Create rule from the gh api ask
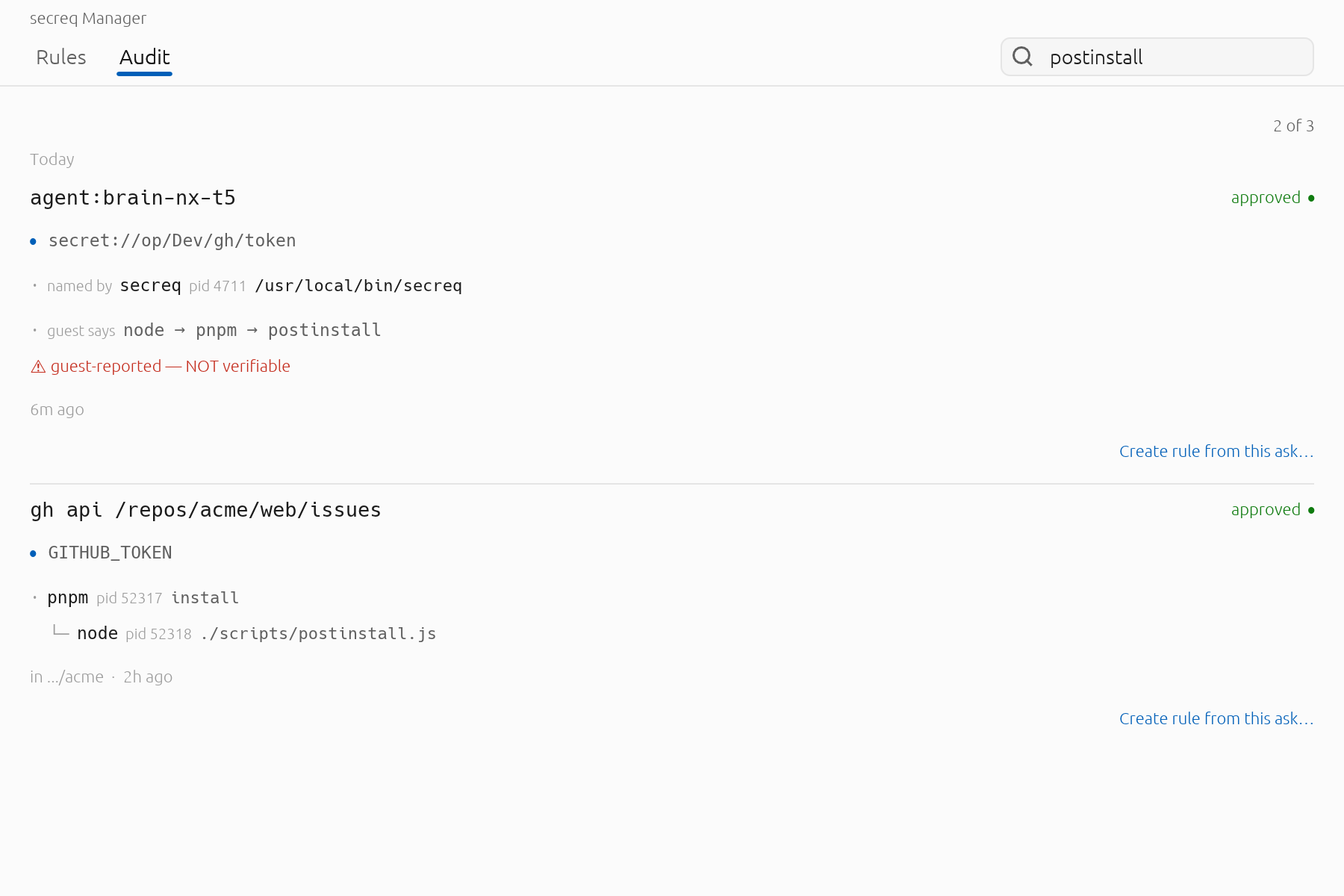 [x=1216, y=718]
